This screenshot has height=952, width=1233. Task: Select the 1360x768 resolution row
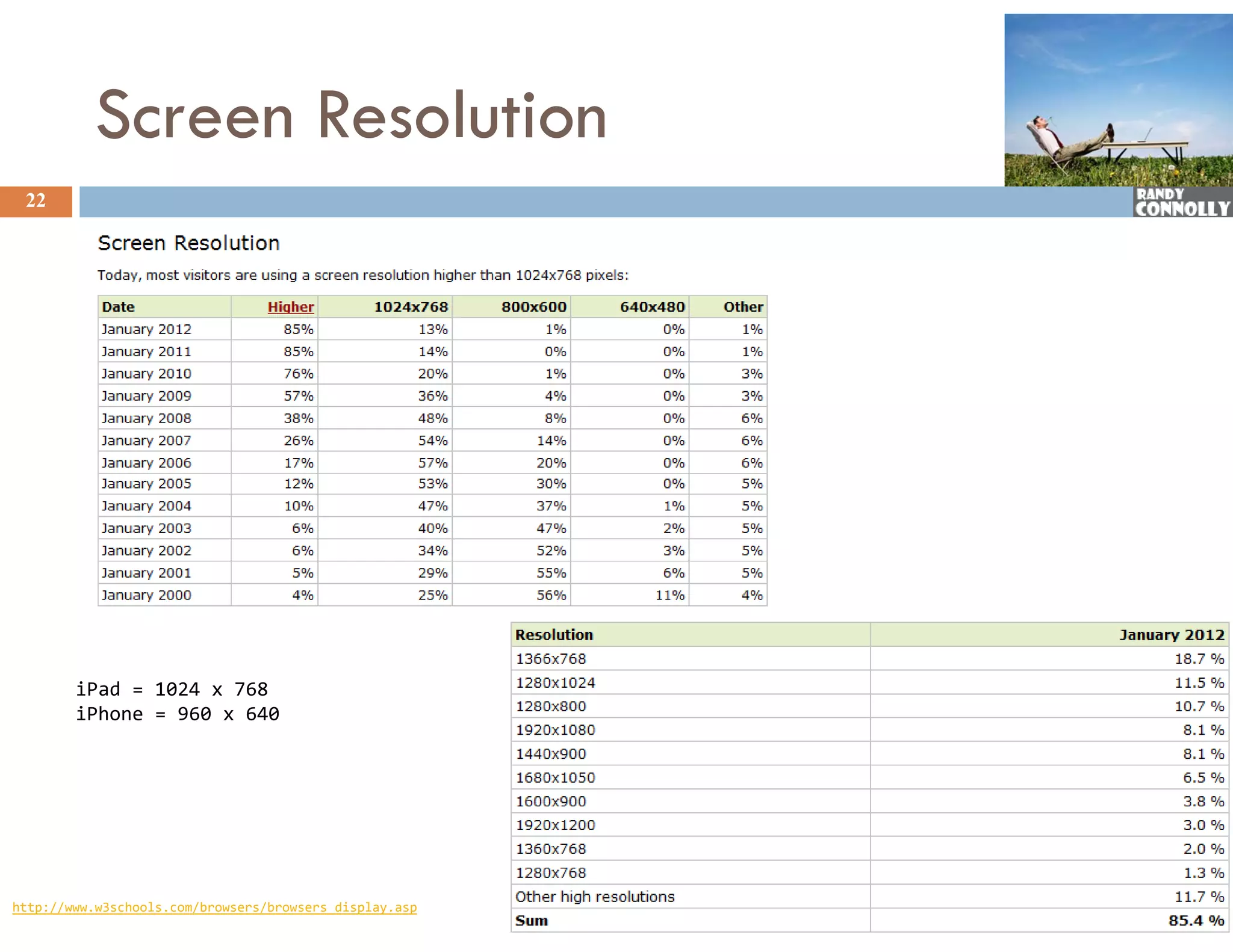tap(870, 849)
